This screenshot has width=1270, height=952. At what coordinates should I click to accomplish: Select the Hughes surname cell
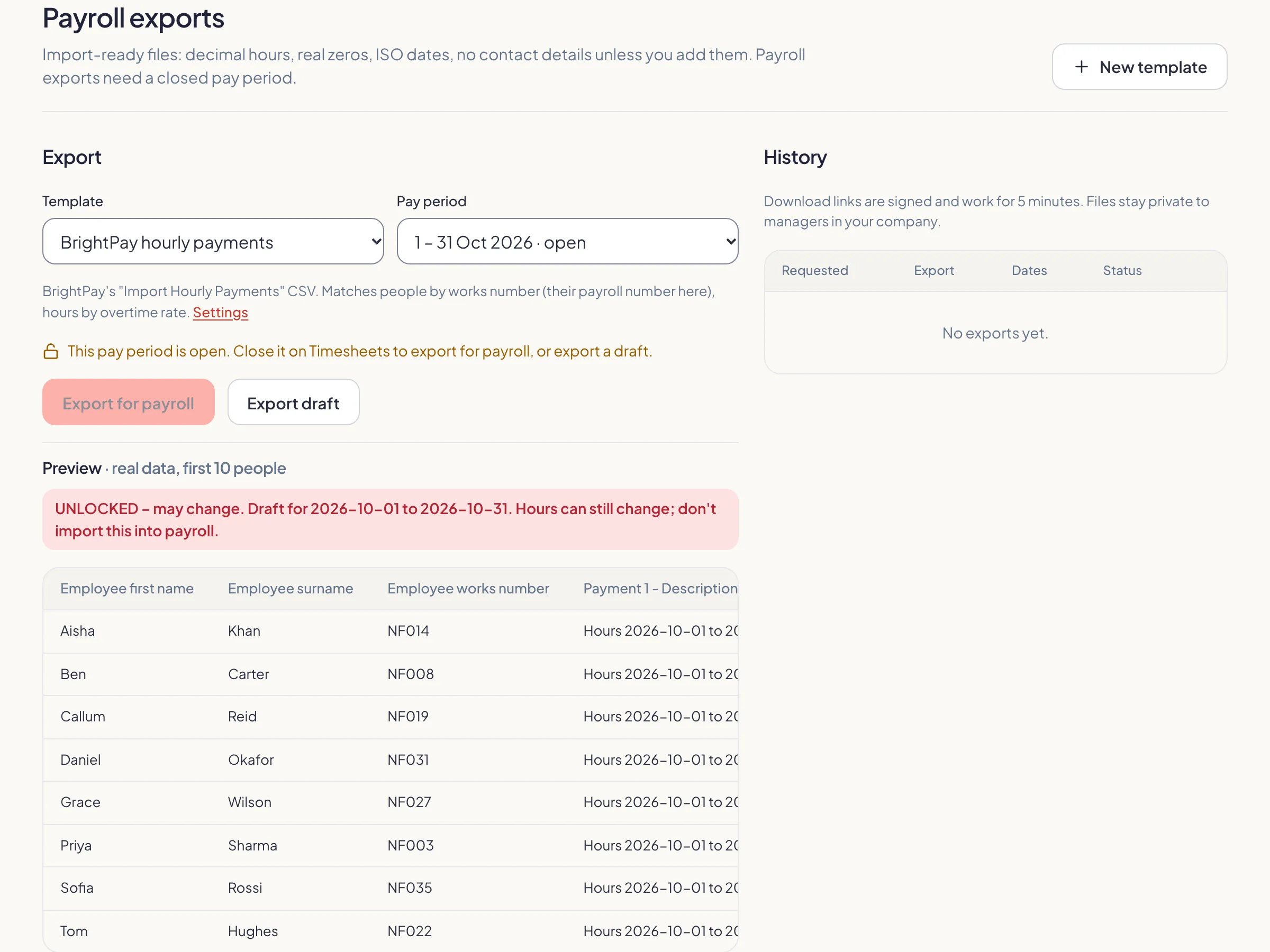(252, 931)
